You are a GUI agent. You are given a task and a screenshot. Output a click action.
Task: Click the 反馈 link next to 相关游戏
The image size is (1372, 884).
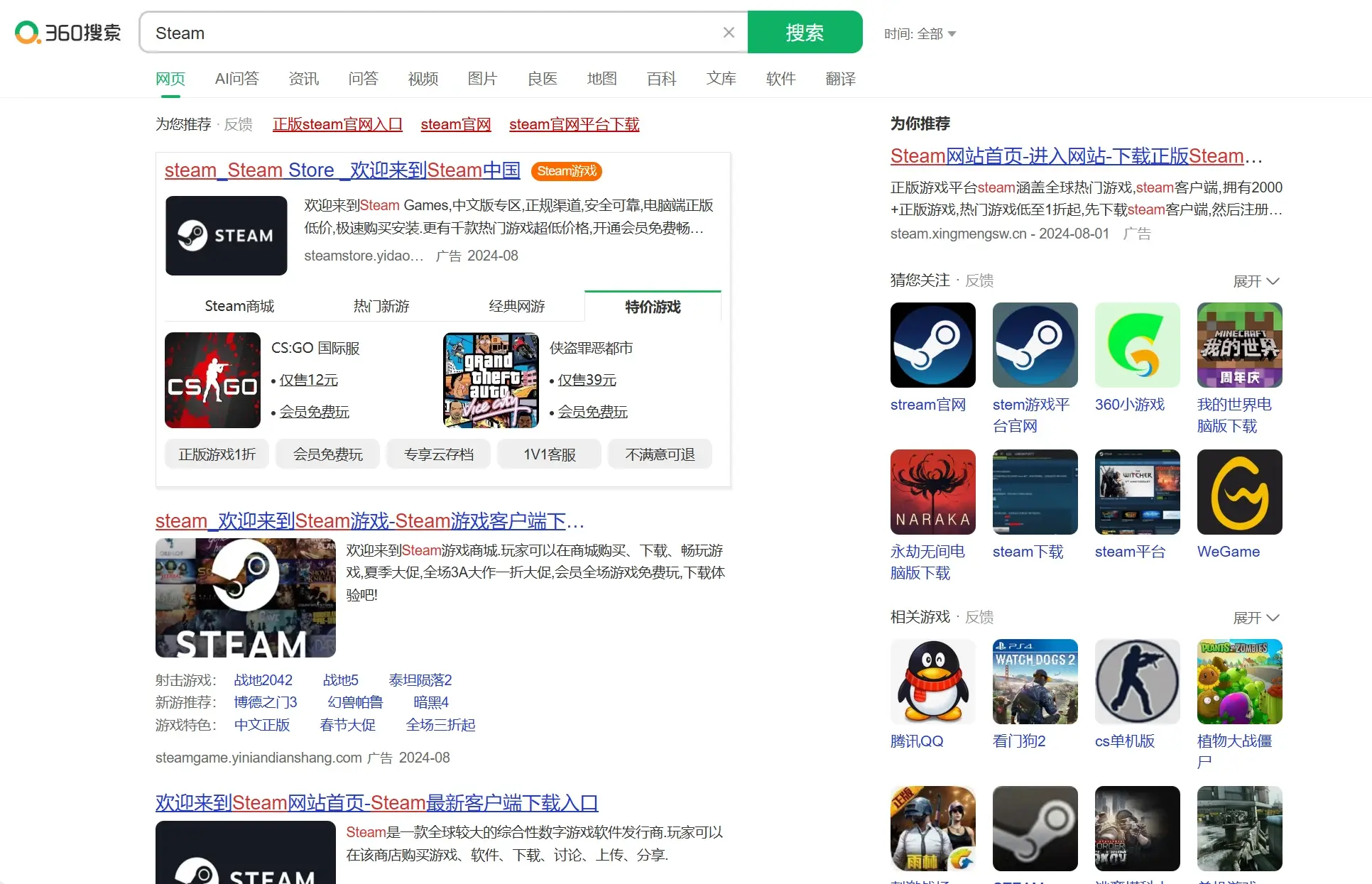coord(979,617)
